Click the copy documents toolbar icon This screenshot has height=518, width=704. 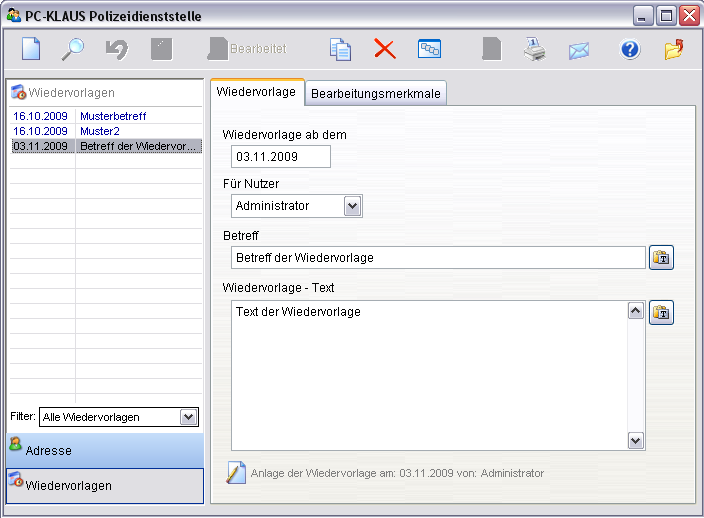click(x=340, y=49)
